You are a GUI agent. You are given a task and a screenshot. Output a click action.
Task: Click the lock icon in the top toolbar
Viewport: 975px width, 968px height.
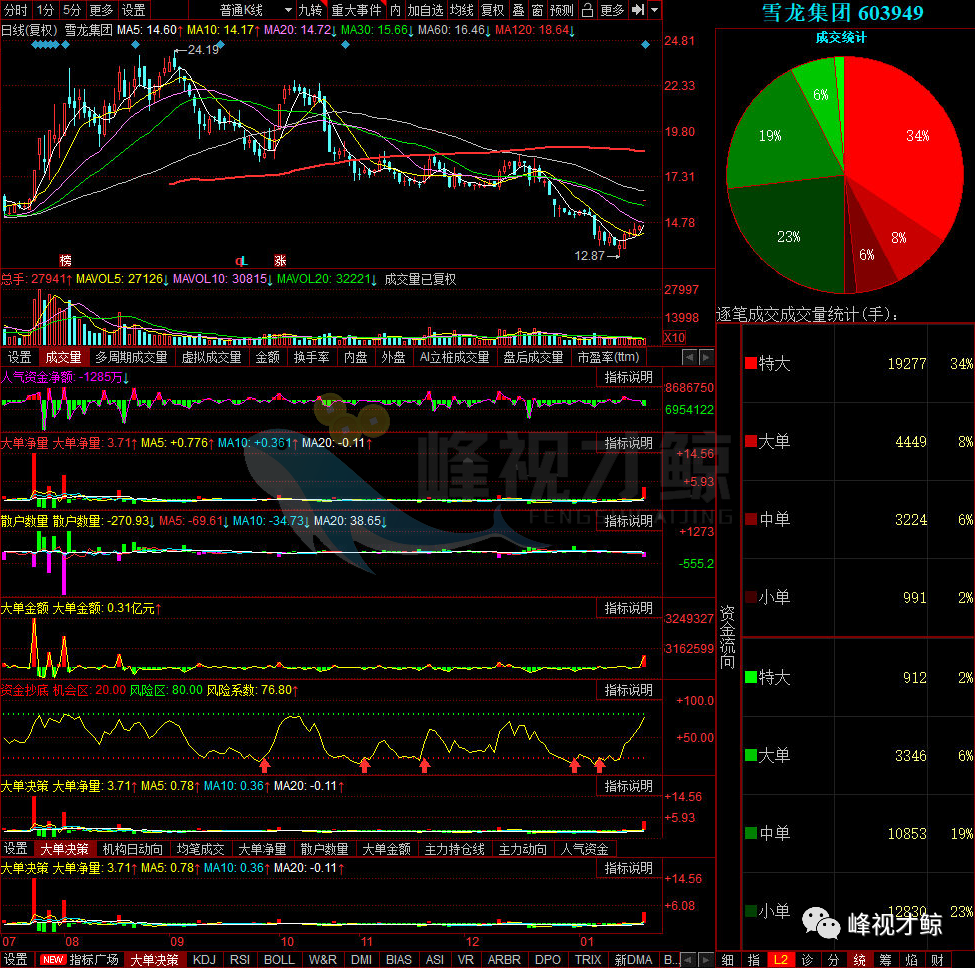[x=586, y=10]
